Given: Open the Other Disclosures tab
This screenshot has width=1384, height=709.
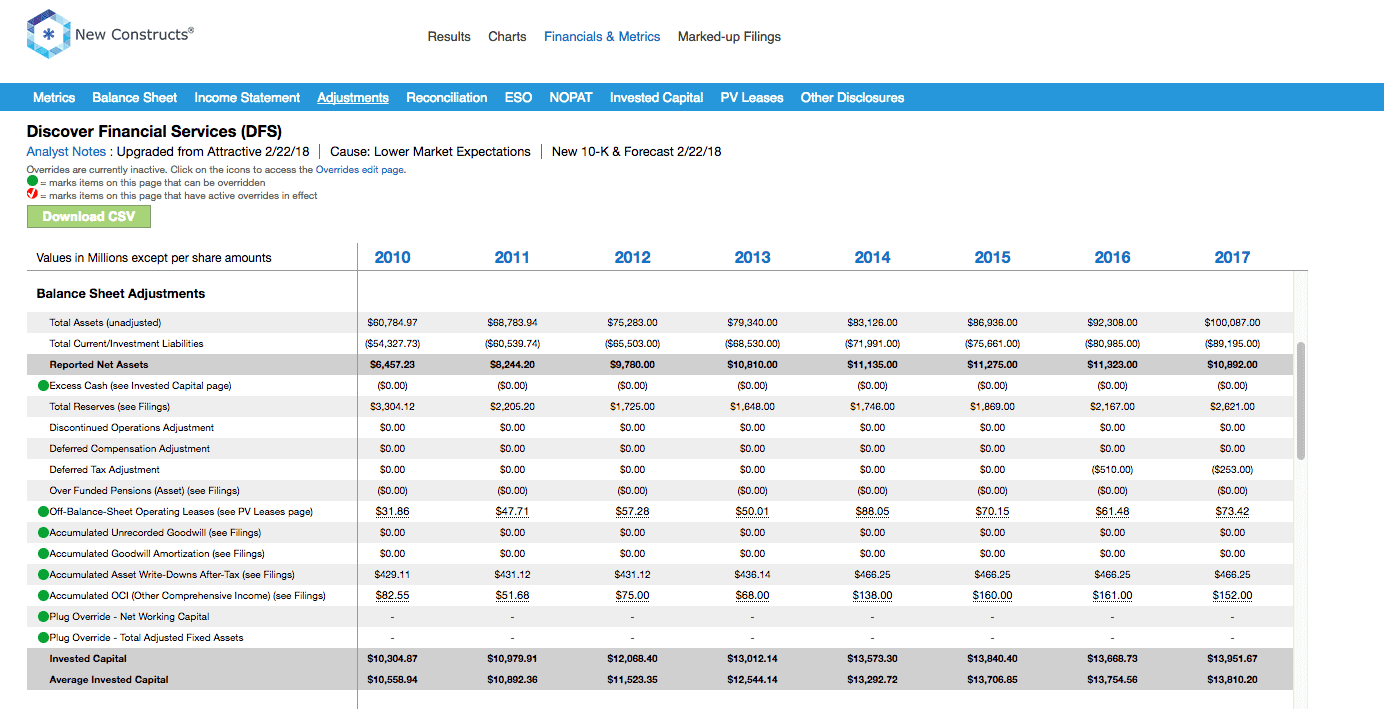Looking at the screenshot, I should coord(852,97).
